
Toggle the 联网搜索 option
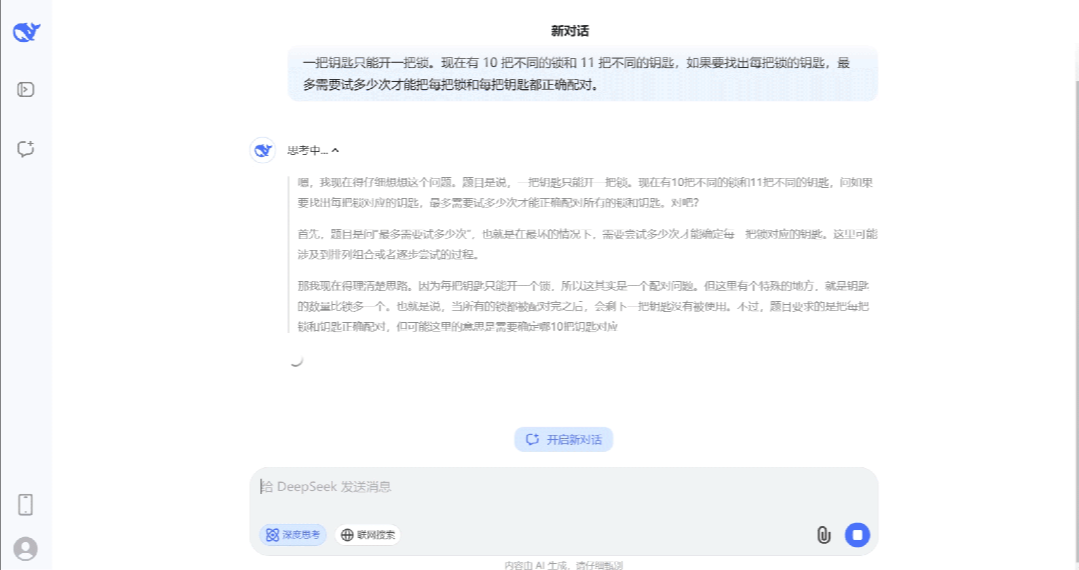368,534
